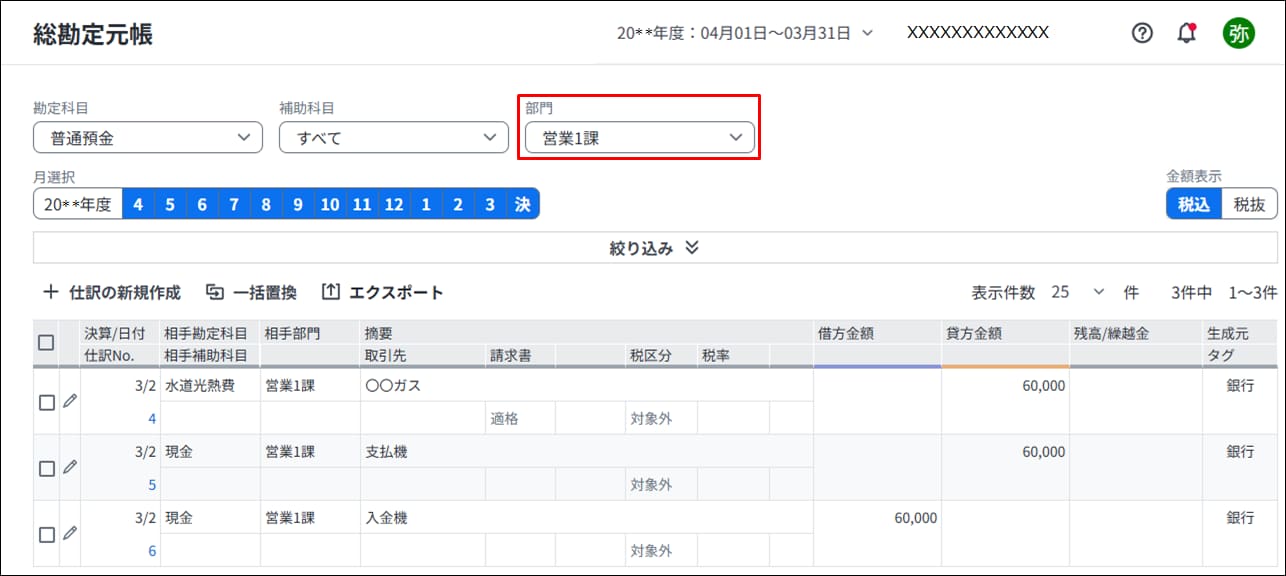Click 仕訳の新規作成 plus button
Viewport: 1286px width, 576px height.
[x=111, y=293]
